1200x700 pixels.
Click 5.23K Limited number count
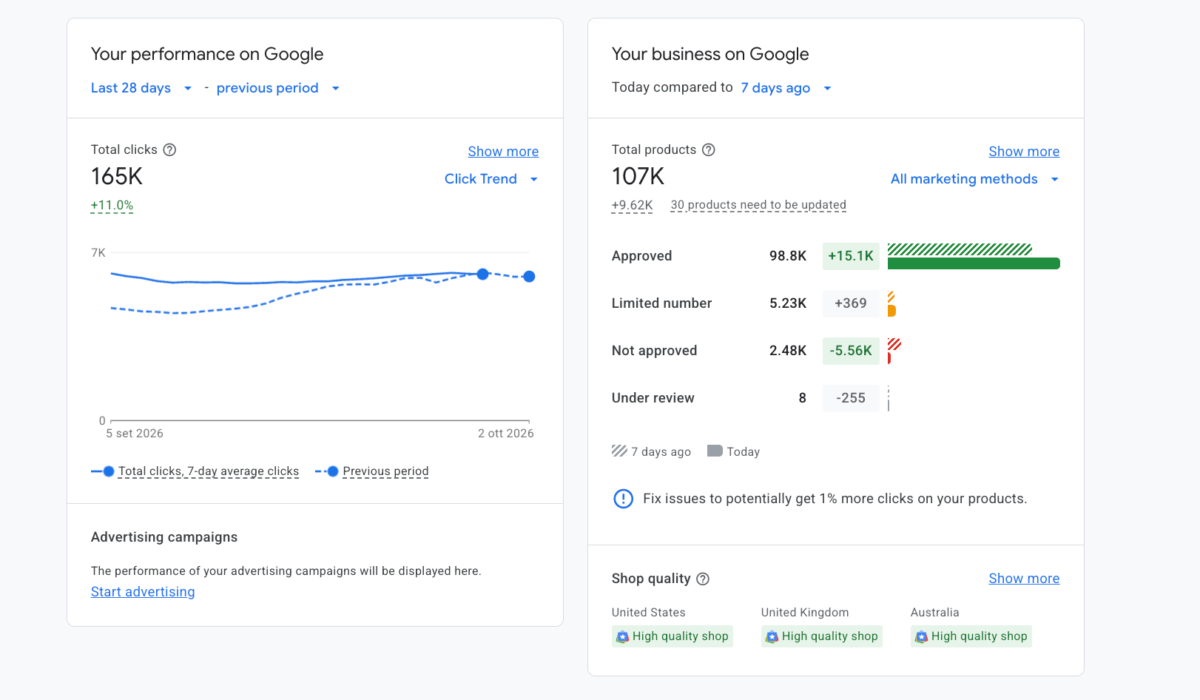[x=788, y=303]
